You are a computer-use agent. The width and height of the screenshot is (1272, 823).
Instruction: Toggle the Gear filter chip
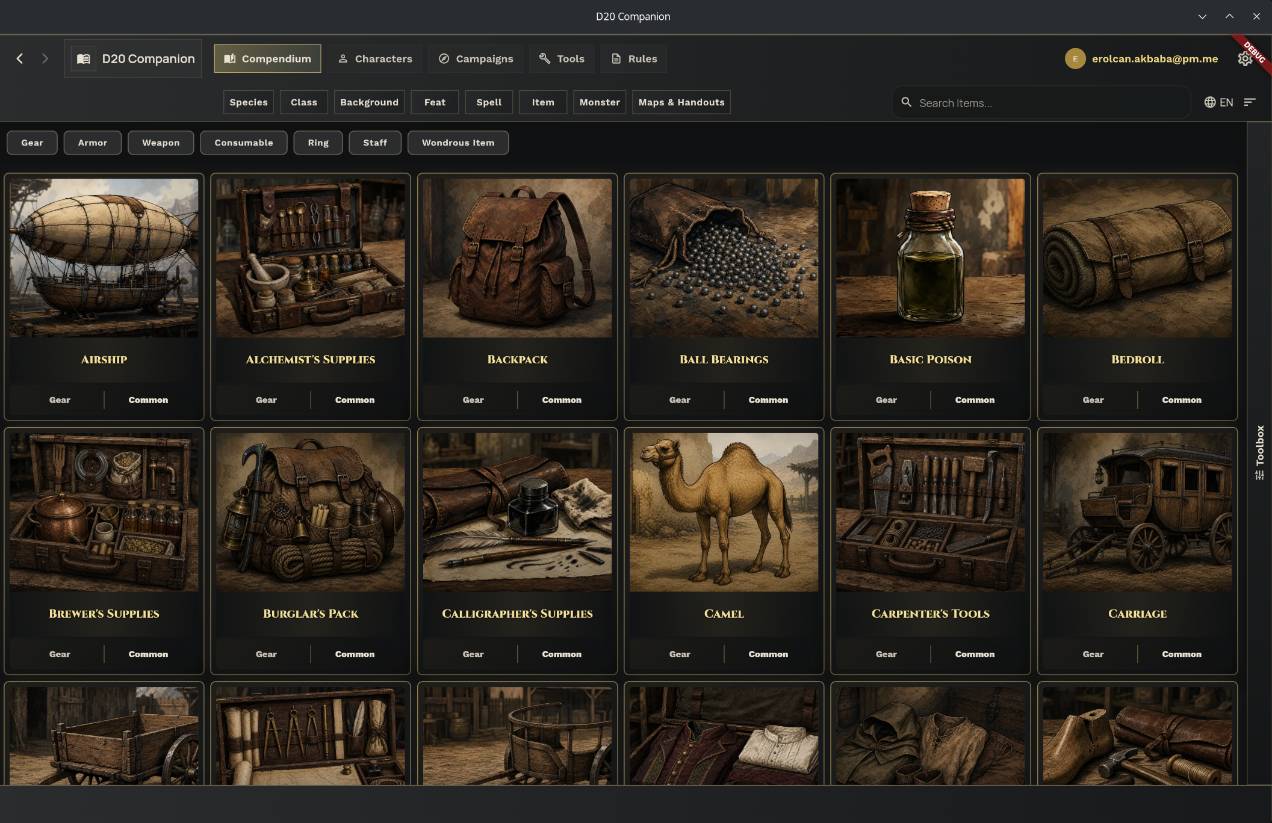32,143
